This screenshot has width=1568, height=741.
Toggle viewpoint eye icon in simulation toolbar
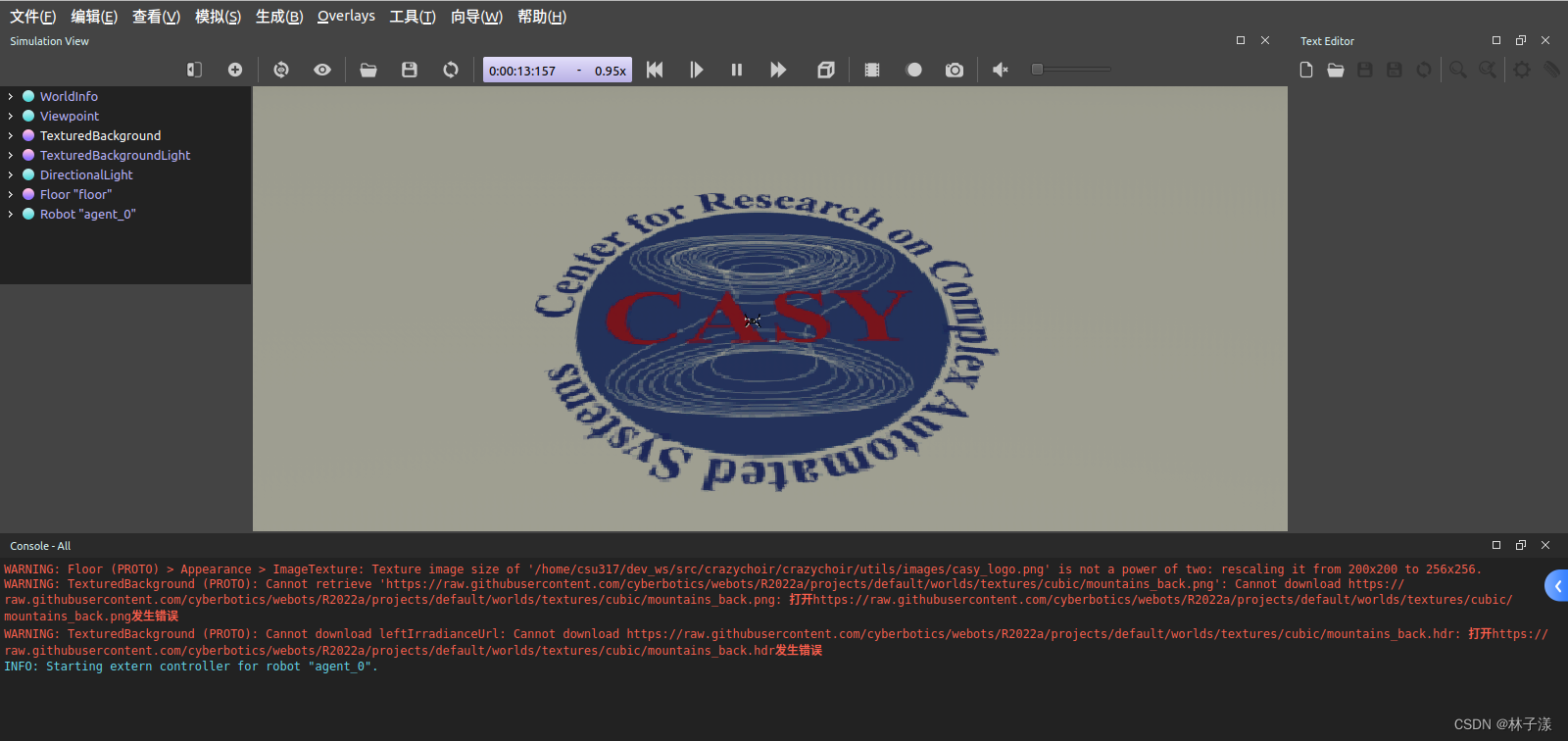click(x=322, y=70)
